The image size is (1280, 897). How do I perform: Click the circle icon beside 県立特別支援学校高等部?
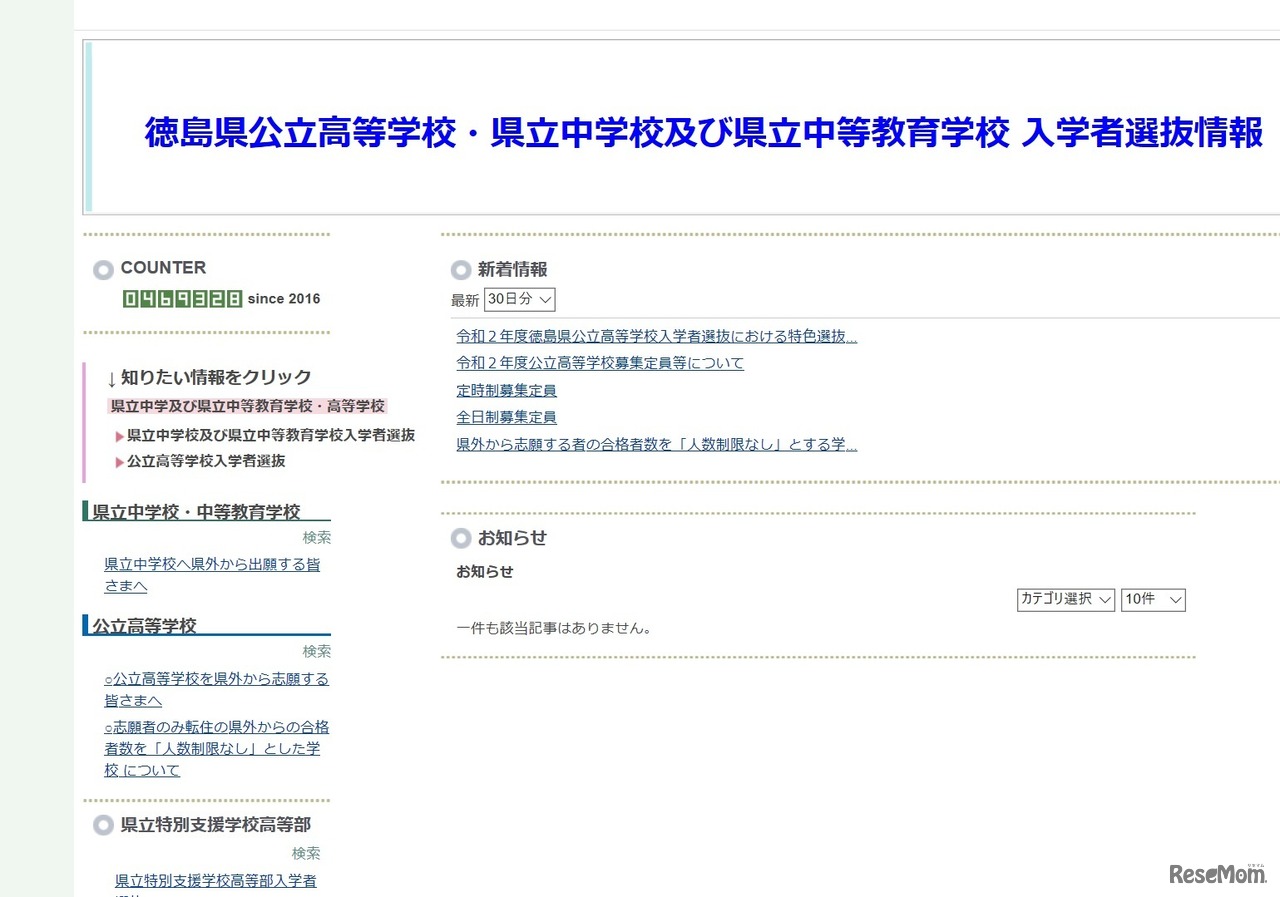coord(103,825)
